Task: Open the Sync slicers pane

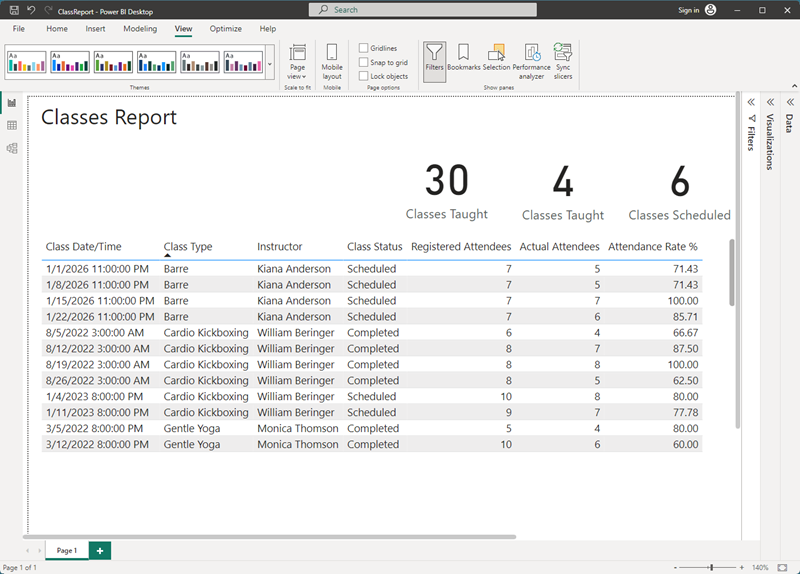Action: (x=563, y=61)
